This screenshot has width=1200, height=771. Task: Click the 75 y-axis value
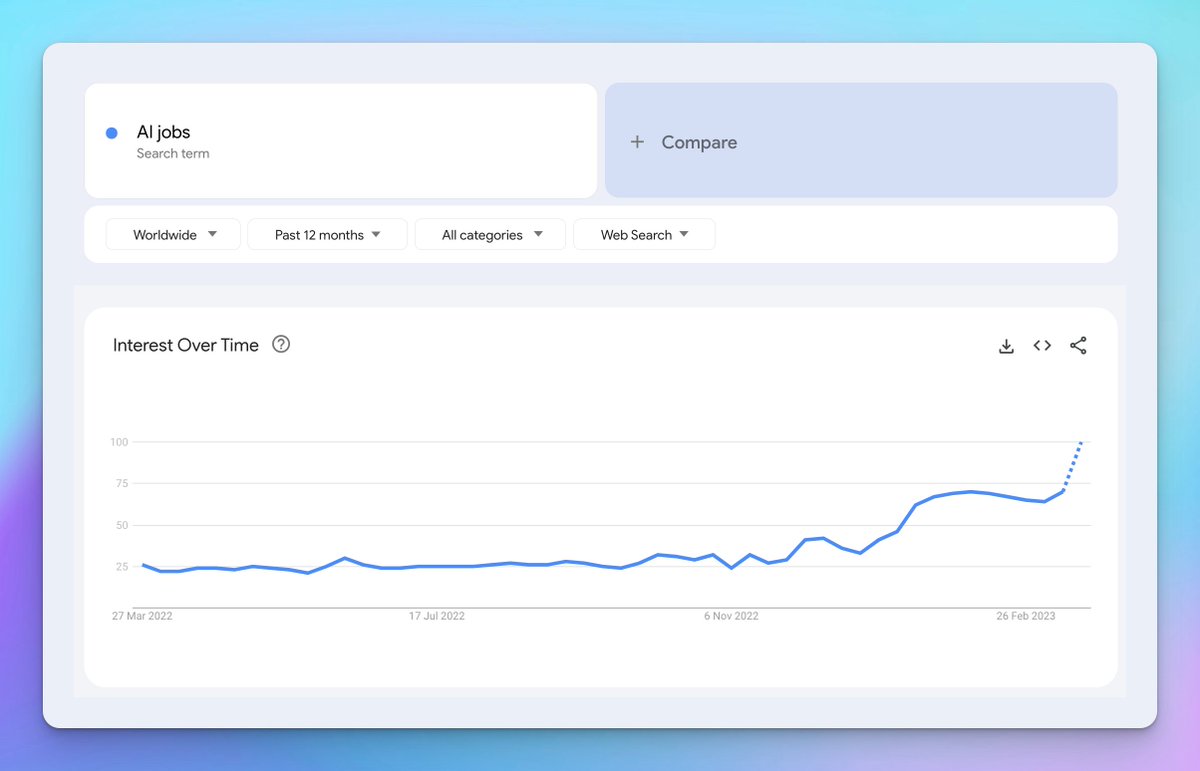[x=122, y=484]
